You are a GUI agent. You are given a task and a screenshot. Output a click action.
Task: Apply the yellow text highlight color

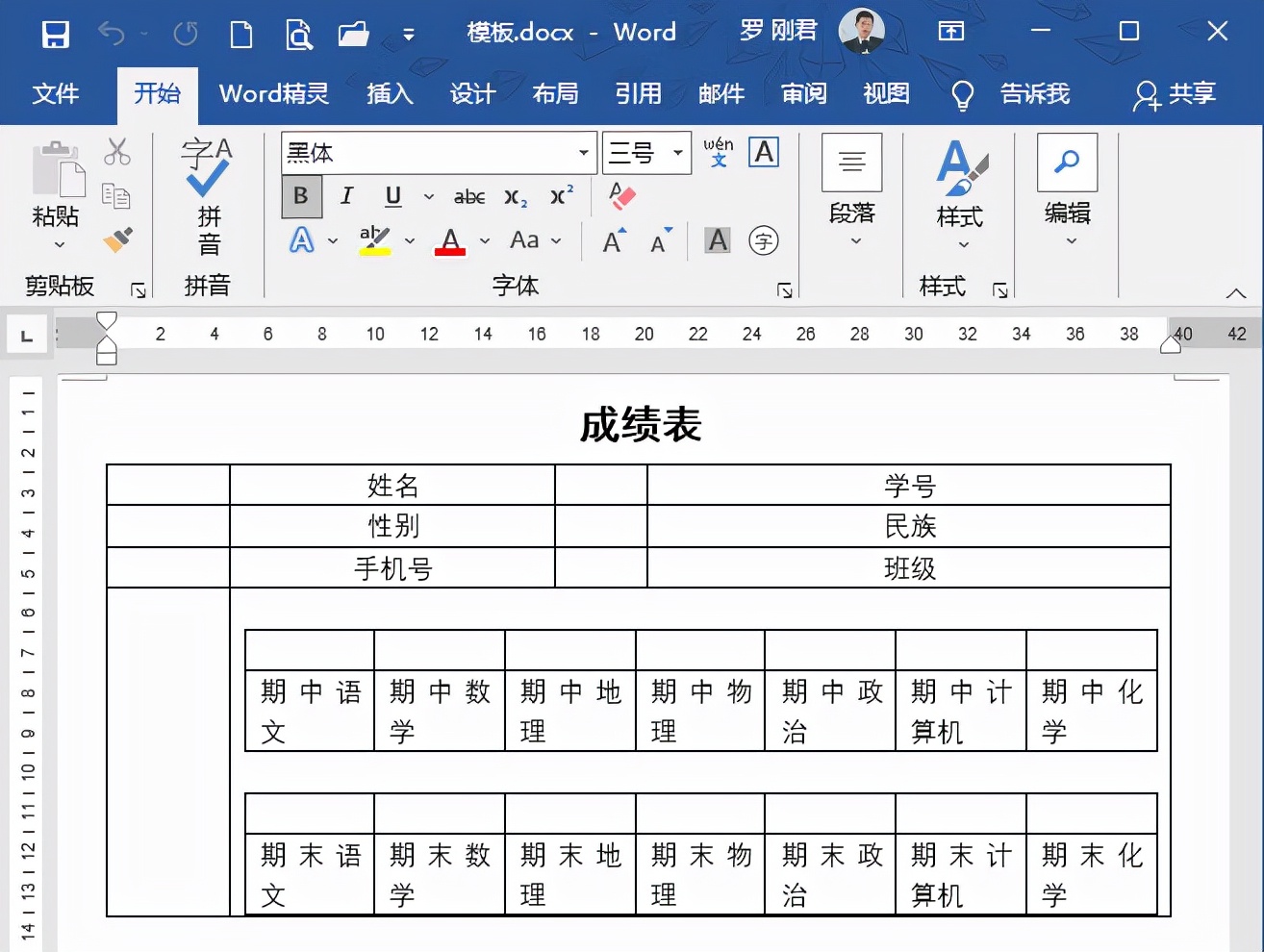coord(374,239)
